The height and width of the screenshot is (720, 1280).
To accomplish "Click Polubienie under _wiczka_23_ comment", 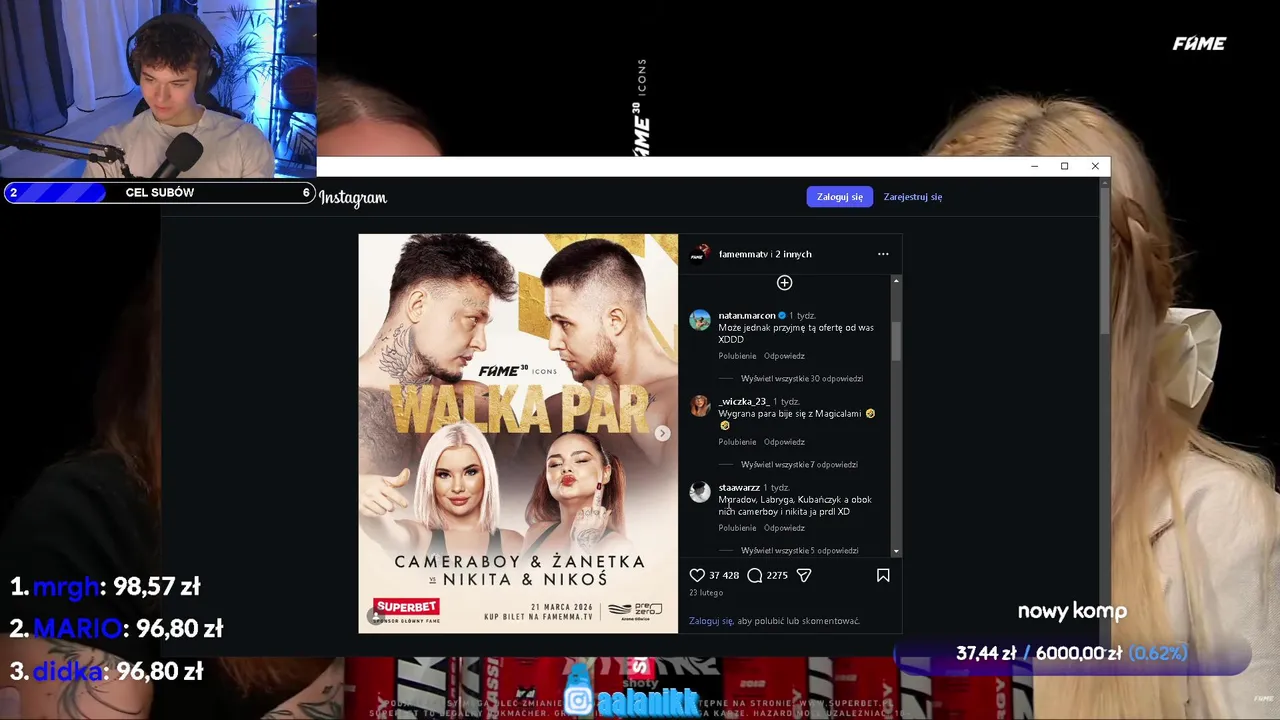I will click(737, 442).
